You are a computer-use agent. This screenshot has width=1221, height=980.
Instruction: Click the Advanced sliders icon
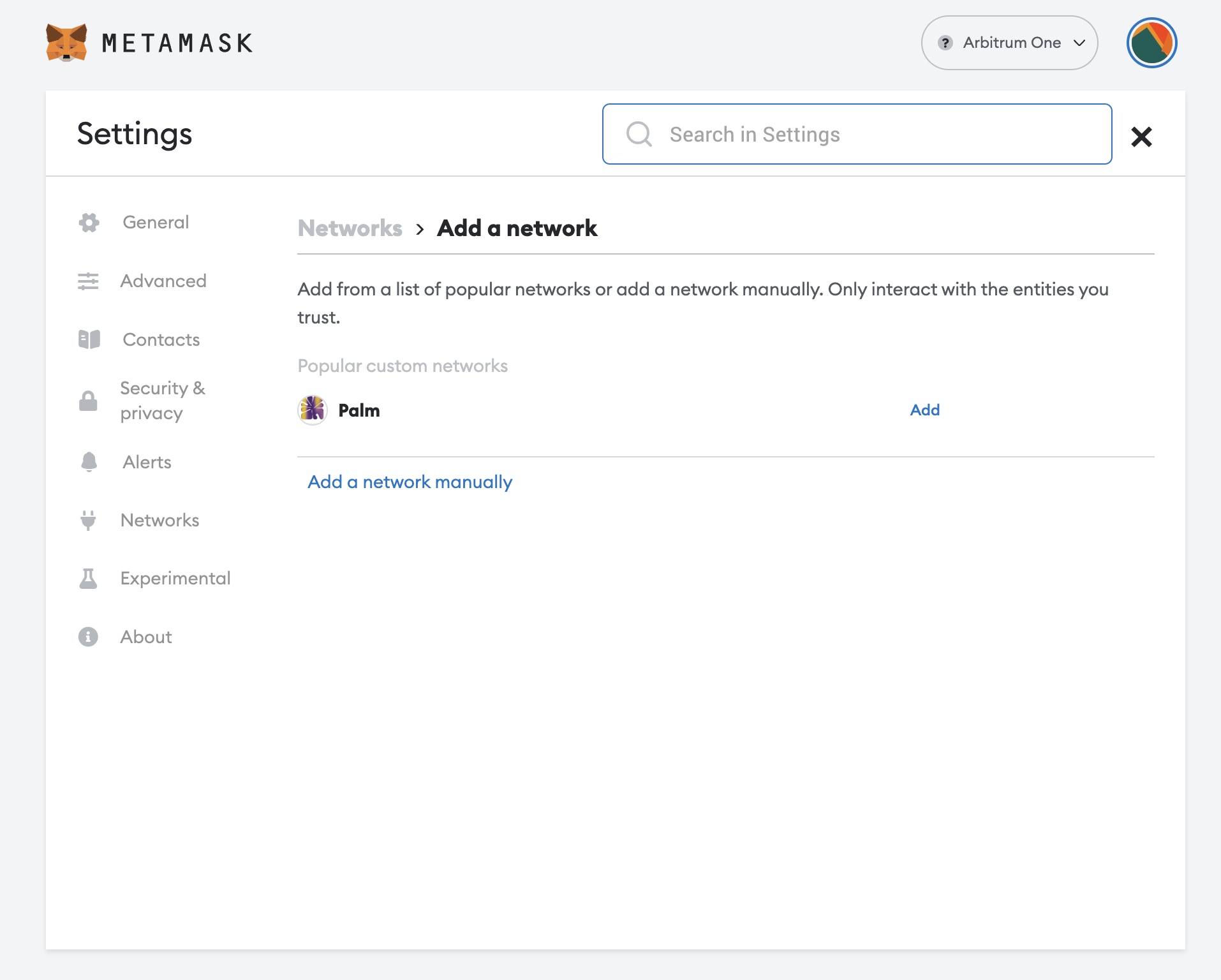pyautogui.click(x=89, y=281)
